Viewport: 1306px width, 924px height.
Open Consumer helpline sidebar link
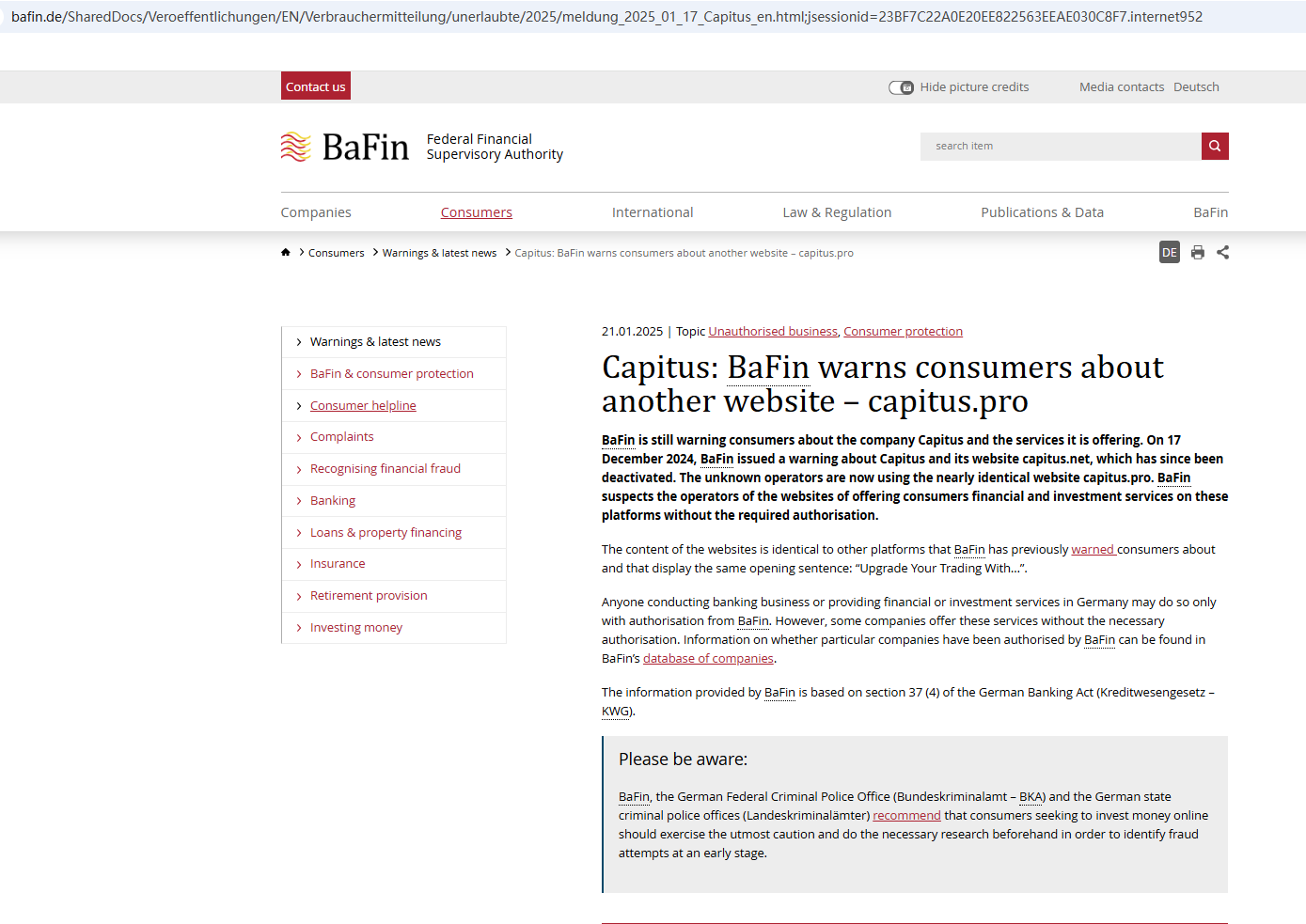[x=363, y=405]
